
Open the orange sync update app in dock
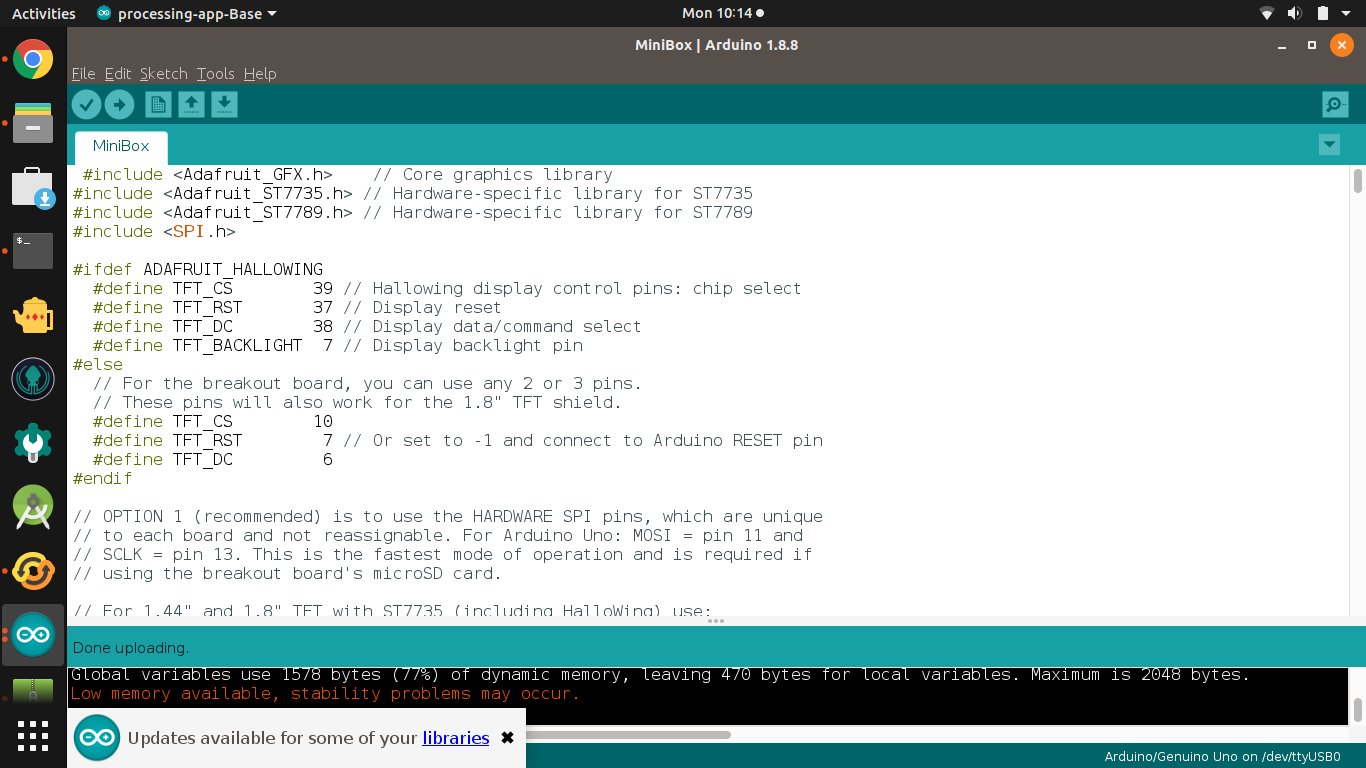pyautogui.click(x=33, y=571)
